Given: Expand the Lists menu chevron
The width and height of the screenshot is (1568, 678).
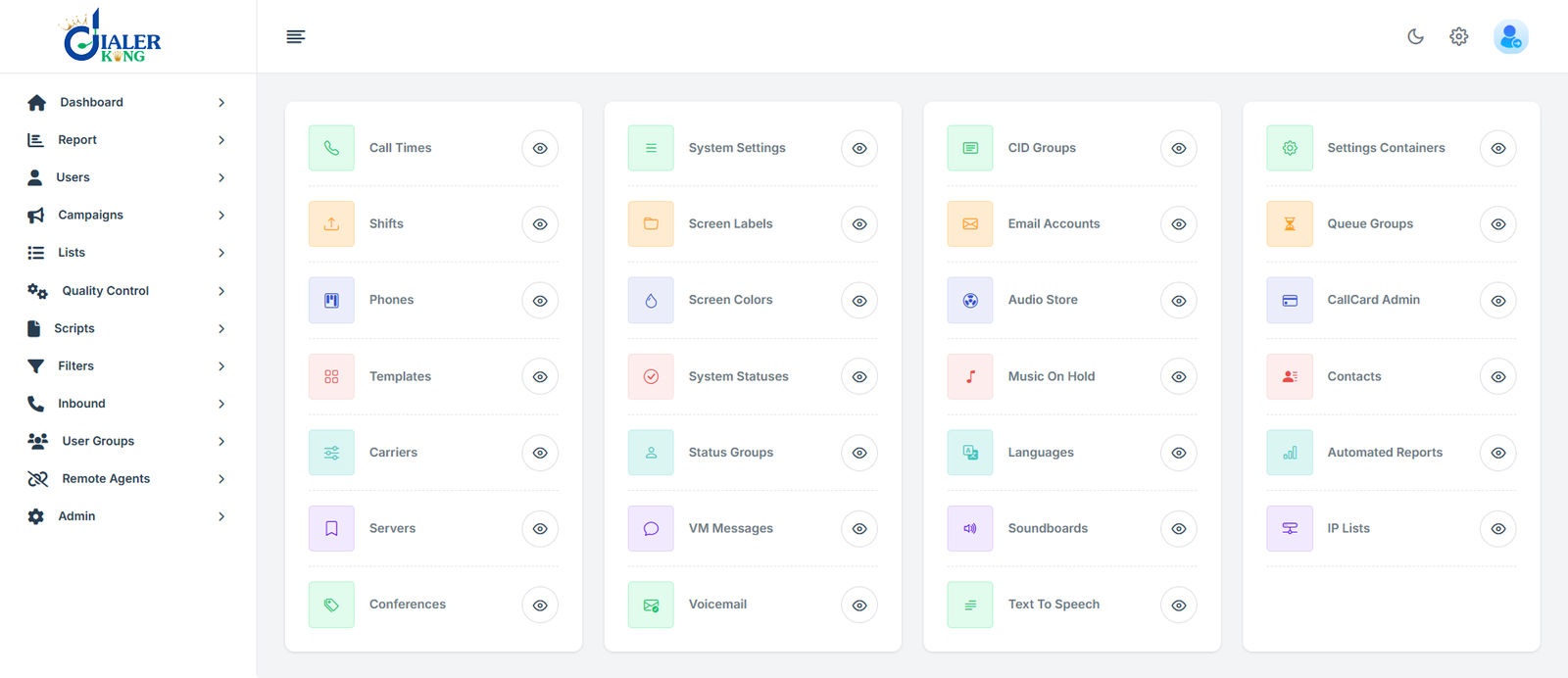Looking at the screenshot, I should click(221, 253).
